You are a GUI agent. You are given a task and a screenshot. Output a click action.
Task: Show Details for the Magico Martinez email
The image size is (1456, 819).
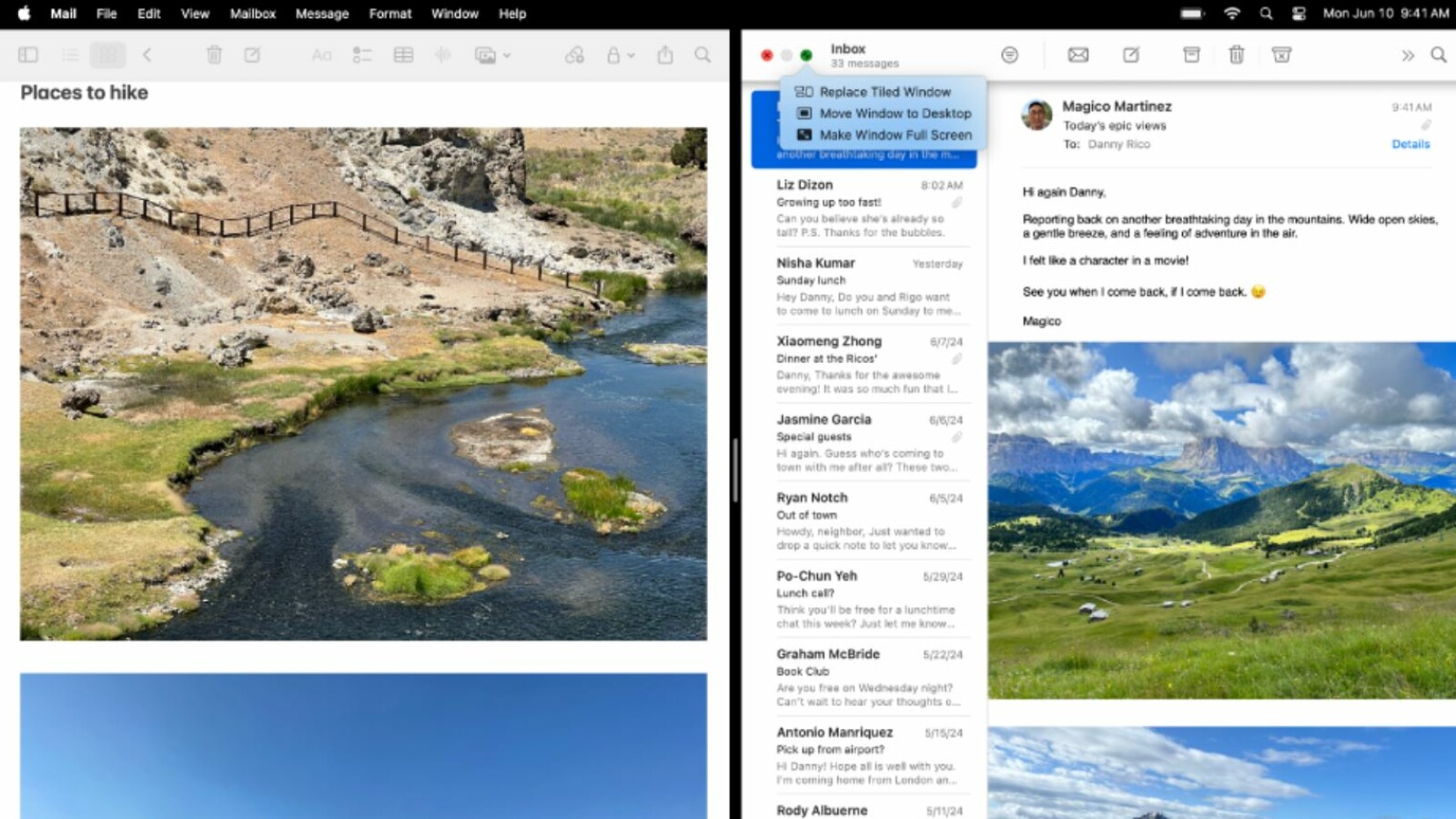1410,144
